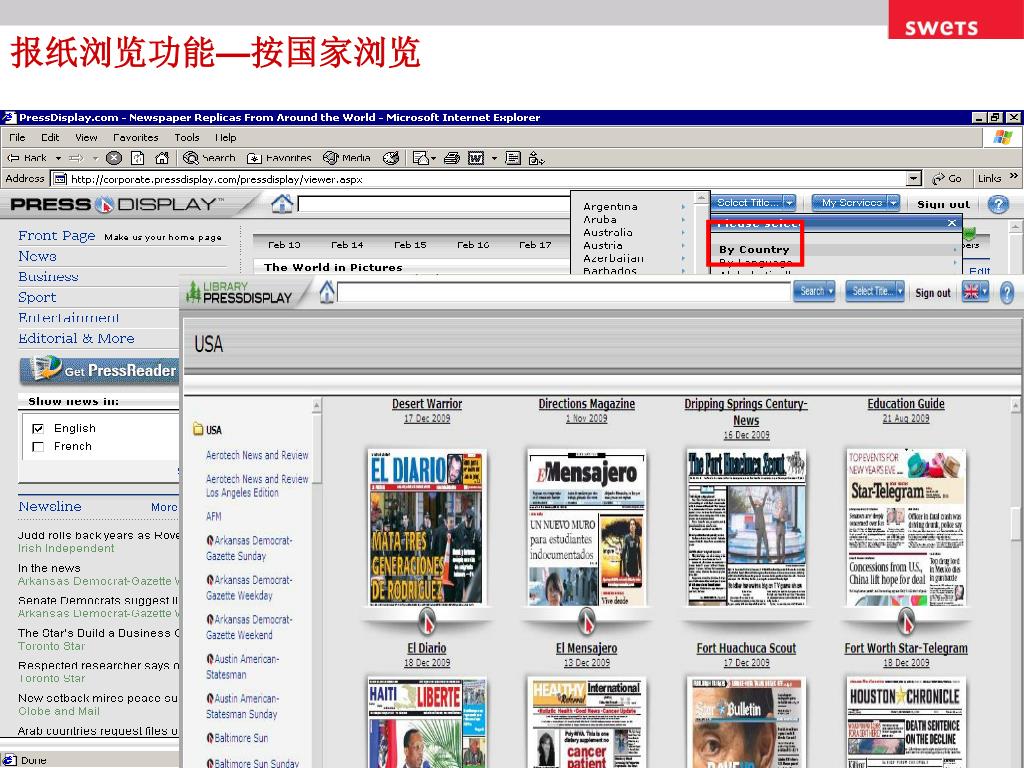1024x768 pixels.
Task: Open the Edit menu
Action: [50, 137]
